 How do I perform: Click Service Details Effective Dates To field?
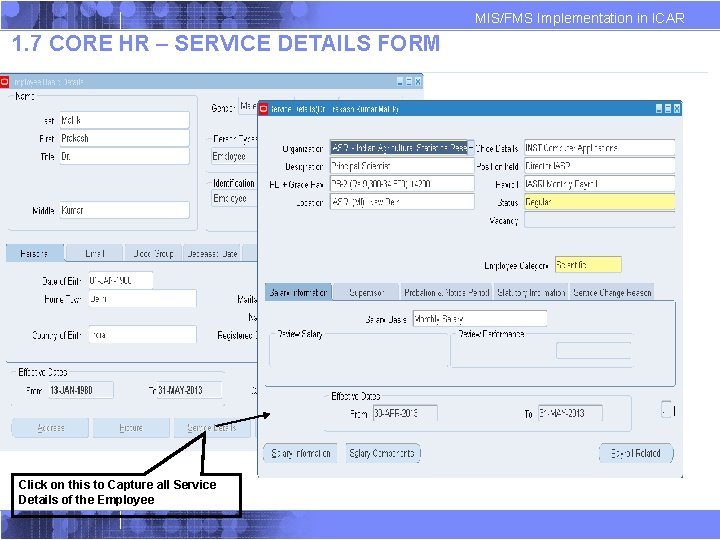click(570, 413)
